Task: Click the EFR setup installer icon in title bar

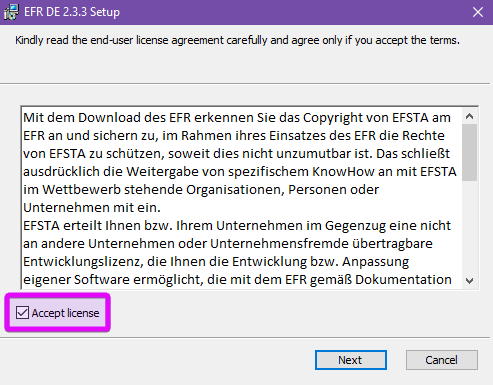Action: coord(11,12)
